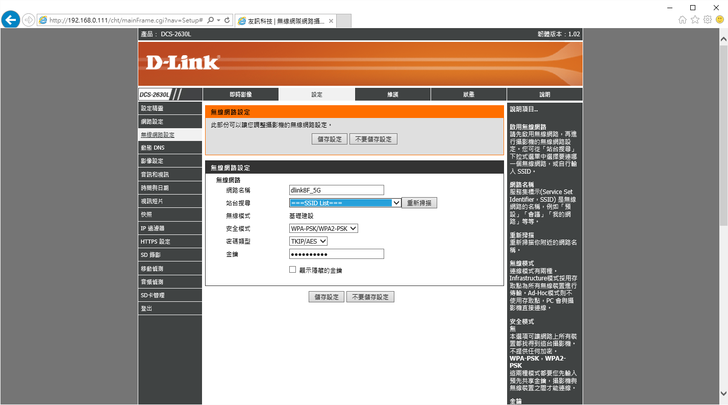Select 動態 DNS in the left sidebar
728x405 pixels.
(x=152, y=147)
